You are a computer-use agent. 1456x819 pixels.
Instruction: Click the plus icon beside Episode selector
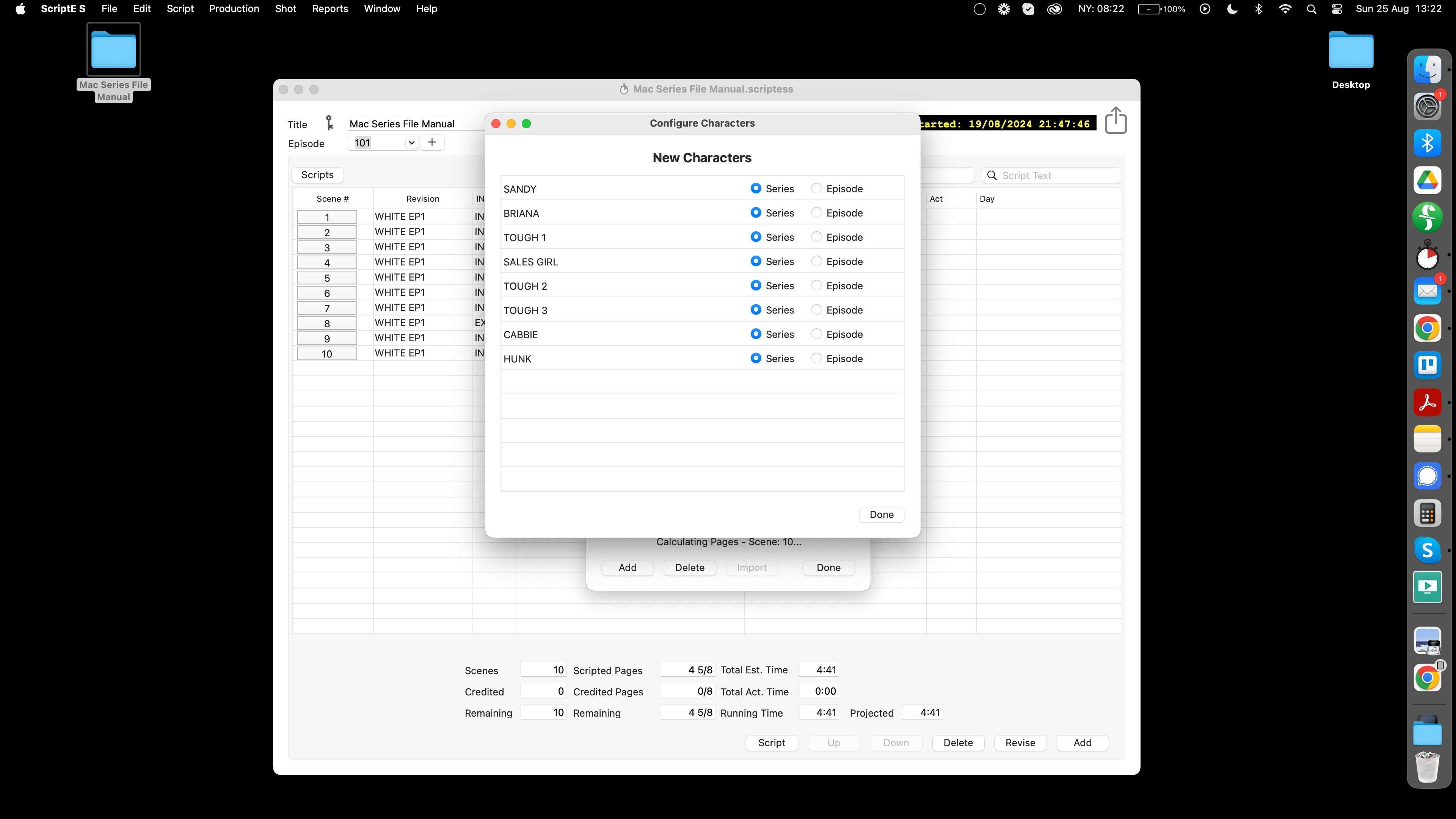click(x=432, y=143)
